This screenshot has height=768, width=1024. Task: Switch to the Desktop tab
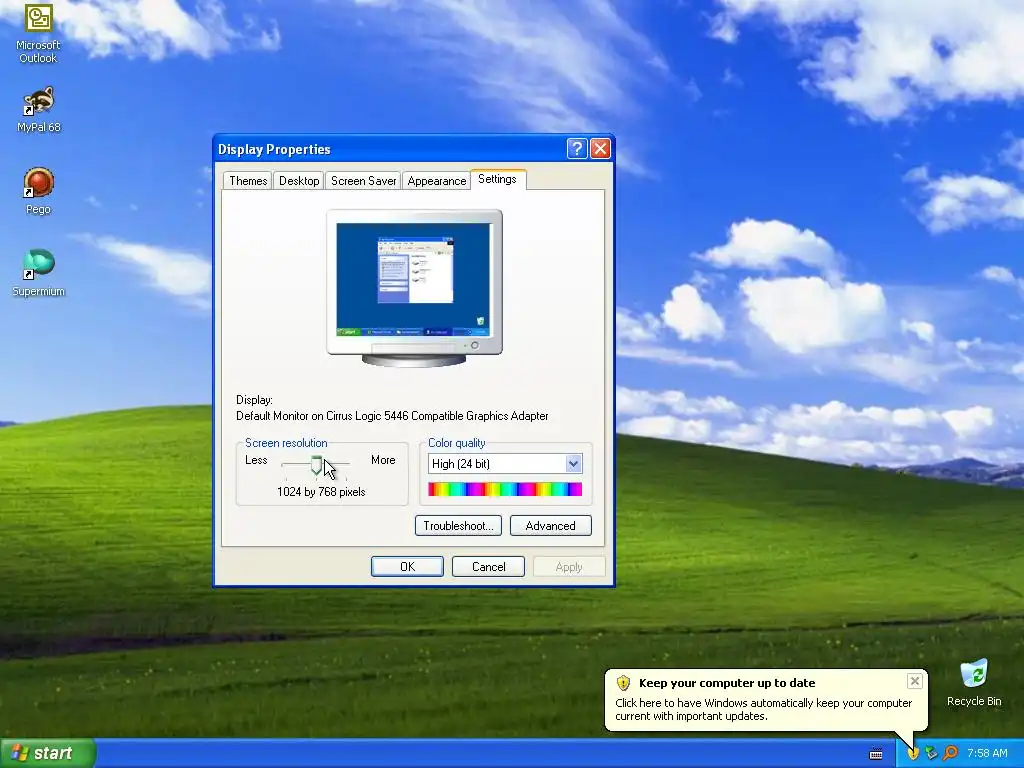[x=299, y=181]
